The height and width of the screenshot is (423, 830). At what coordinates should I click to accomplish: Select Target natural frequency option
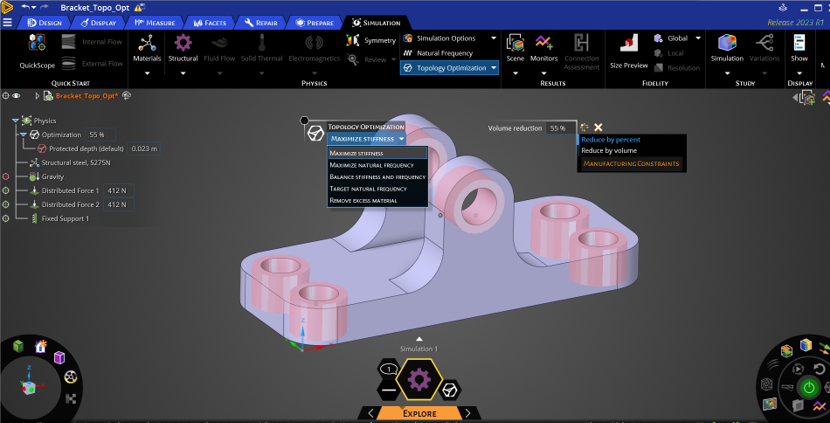click(x=377, y=188)
